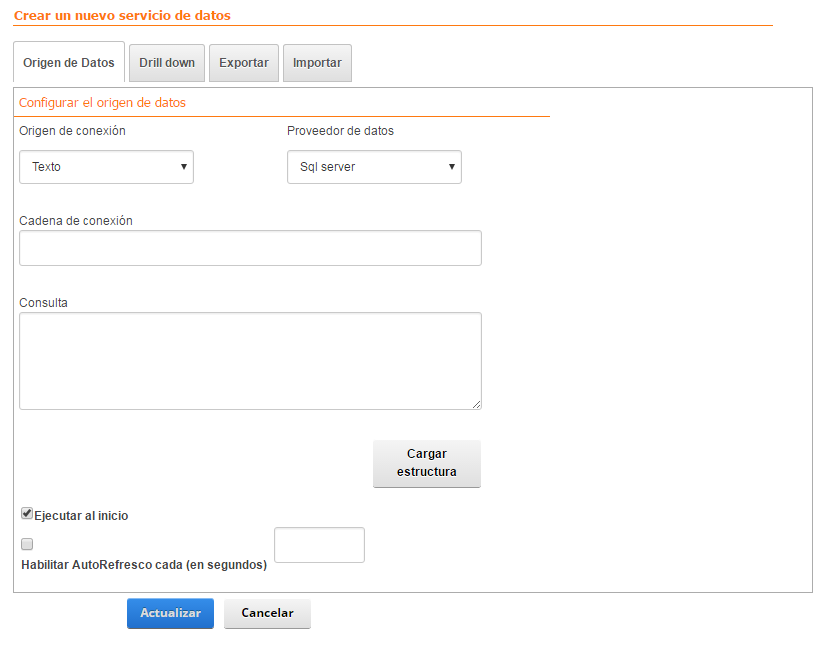Image resolution: width=830 pixels, height=655 pixels.
Task: Select the Exportar tab
Action: click(244, 63)
